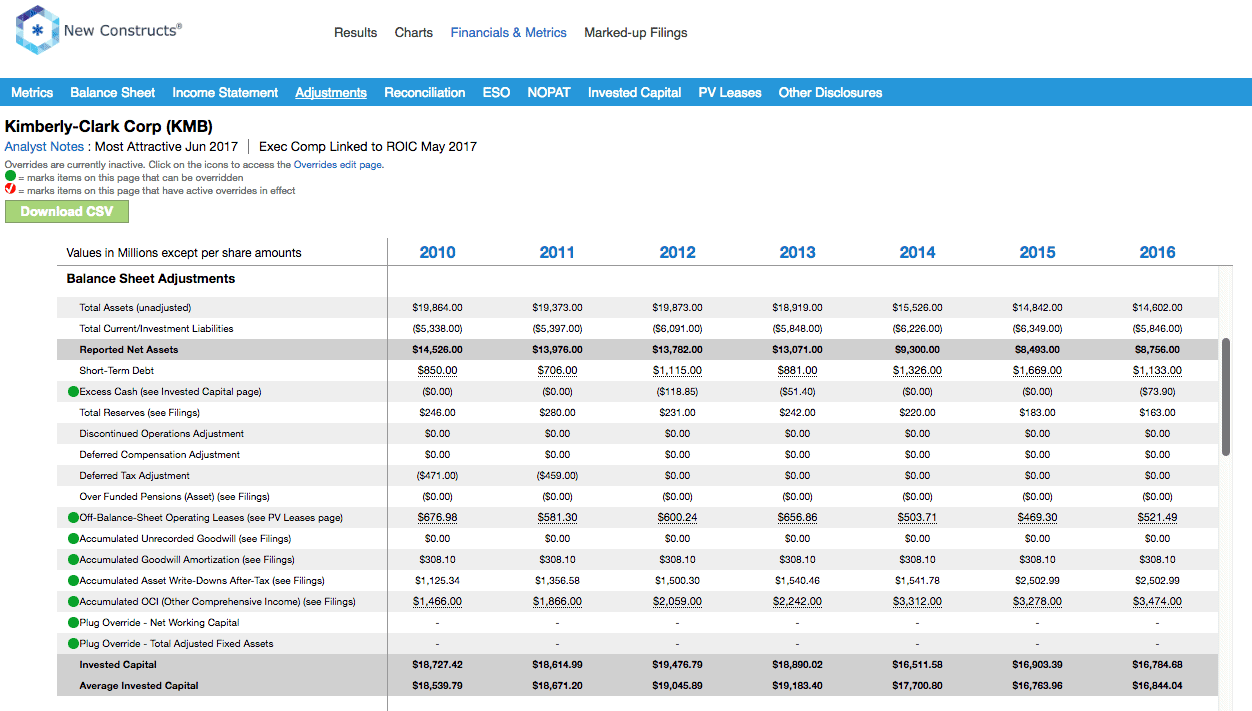1252x711 pixels.
Task: Open the Analyst Notes link
Action: (x=44, y=146)
